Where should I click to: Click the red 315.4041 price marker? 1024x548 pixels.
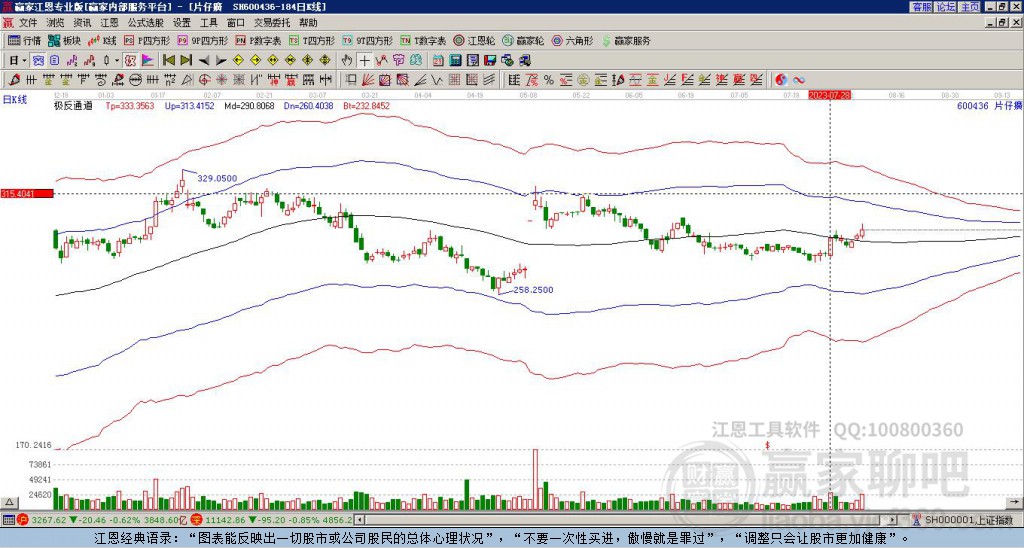point(27,194)
